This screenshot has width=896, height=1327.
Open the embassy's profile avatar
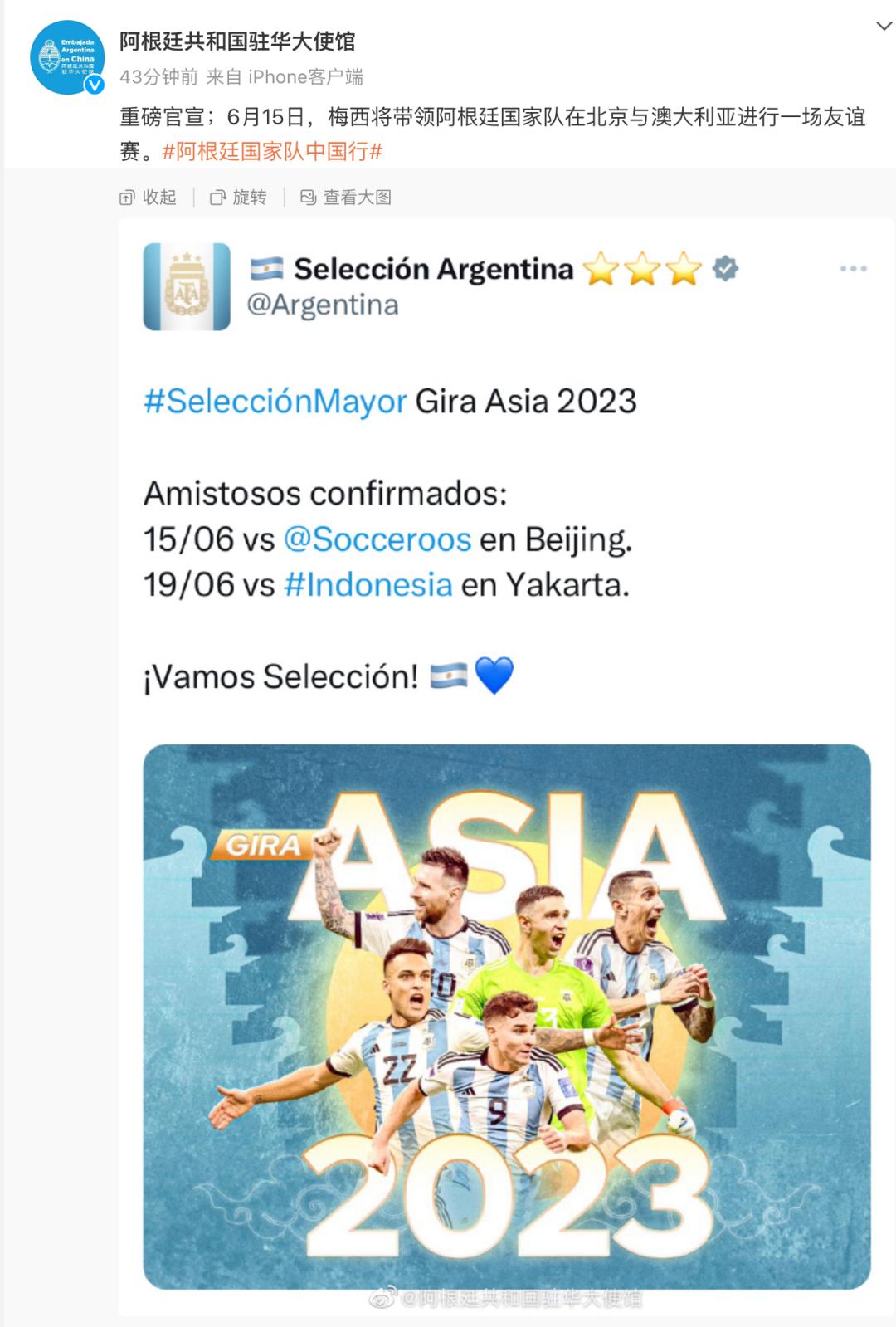point(66,56)
